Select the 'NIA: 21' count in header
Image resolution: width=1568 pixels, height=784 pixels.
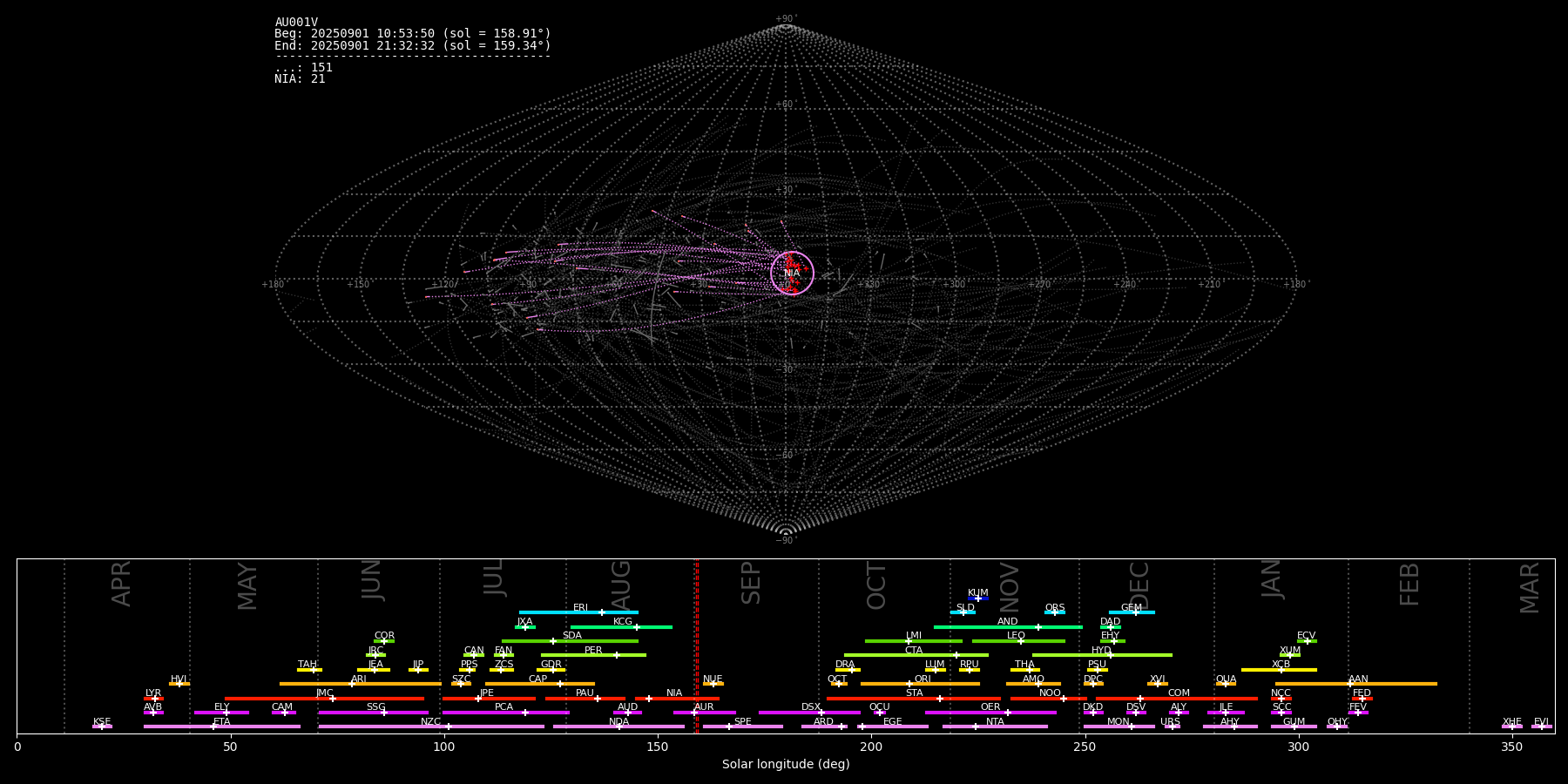(x=300, y=78)
